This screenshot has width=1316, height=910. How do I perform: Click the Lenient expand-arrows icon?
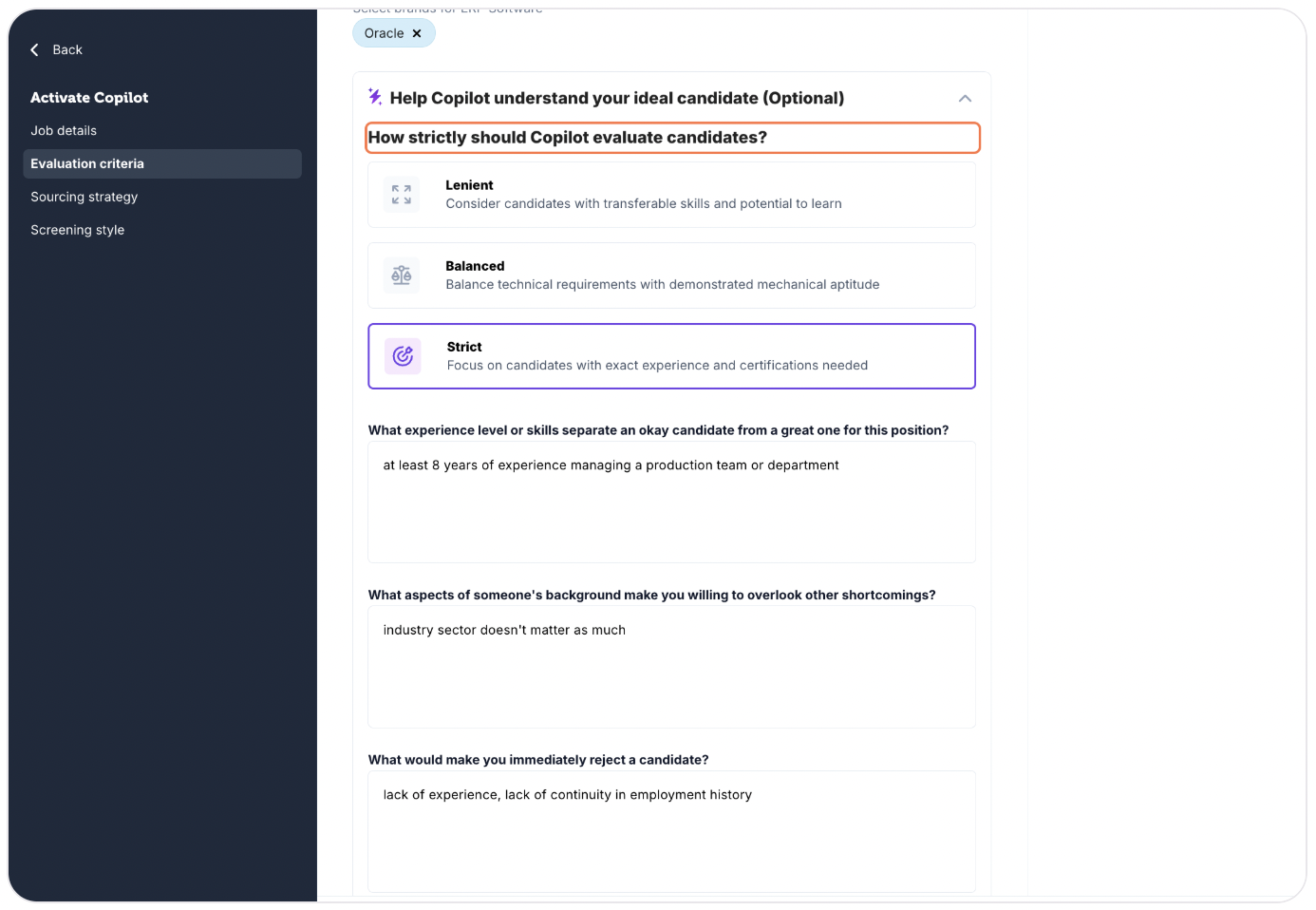tap(402, 195)
